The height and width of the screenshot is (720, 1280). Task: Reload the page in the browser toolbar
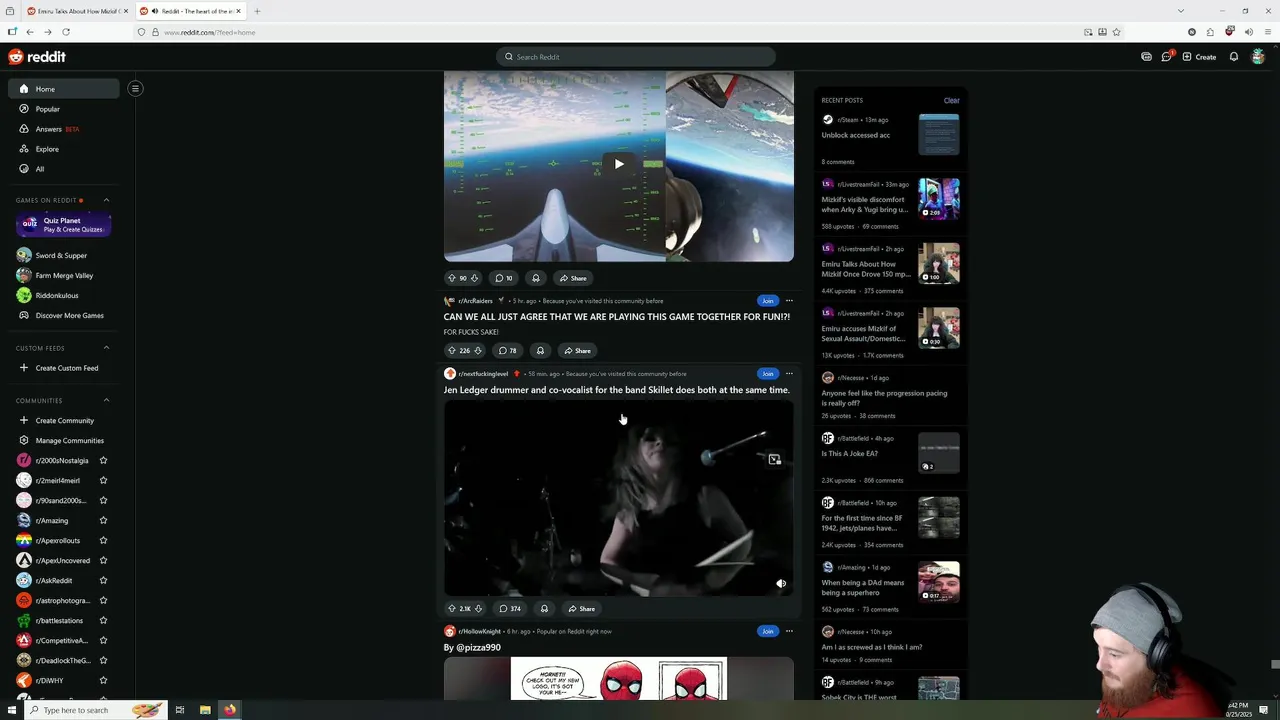(66, 32)
